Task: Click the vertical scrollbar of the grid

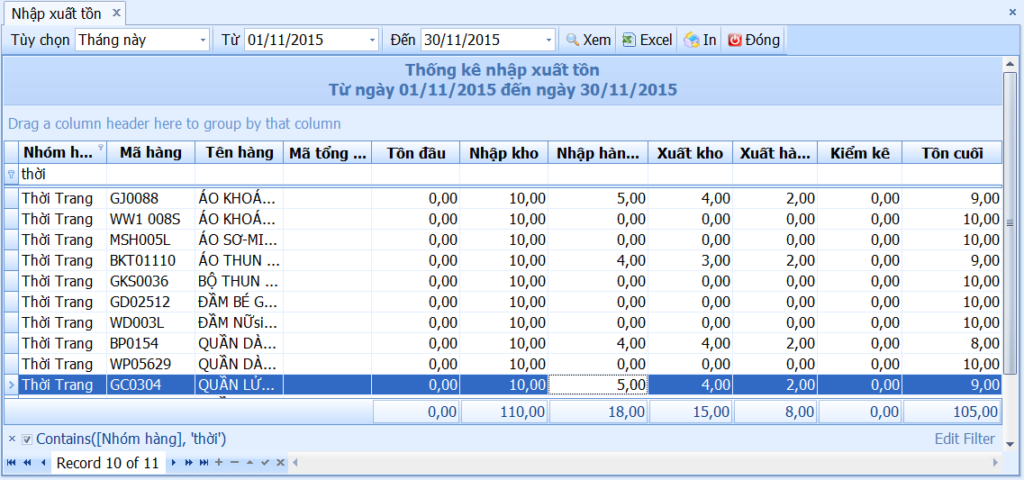Action: (x=1009, y=223)
